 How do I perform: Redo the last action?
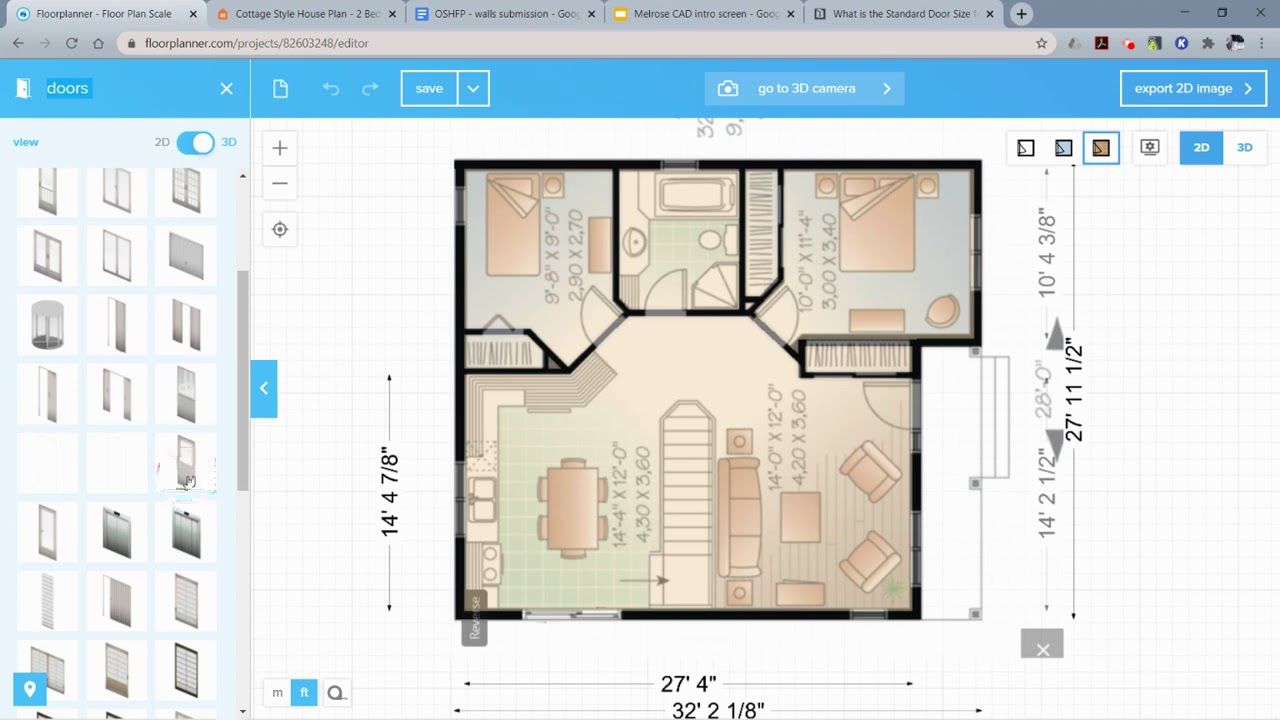pos(370,88)
